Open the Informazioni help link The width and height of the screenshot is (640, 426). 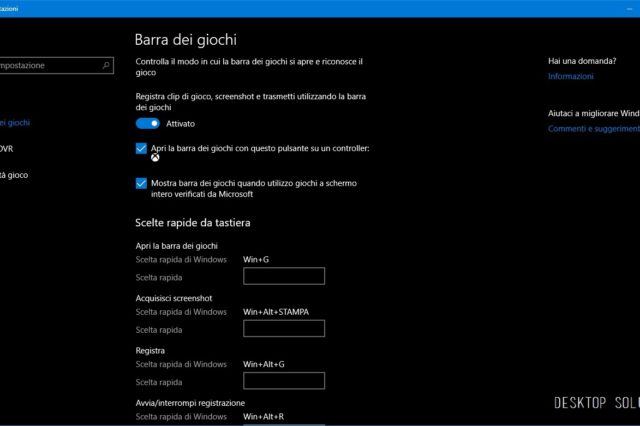pos(571,76)
